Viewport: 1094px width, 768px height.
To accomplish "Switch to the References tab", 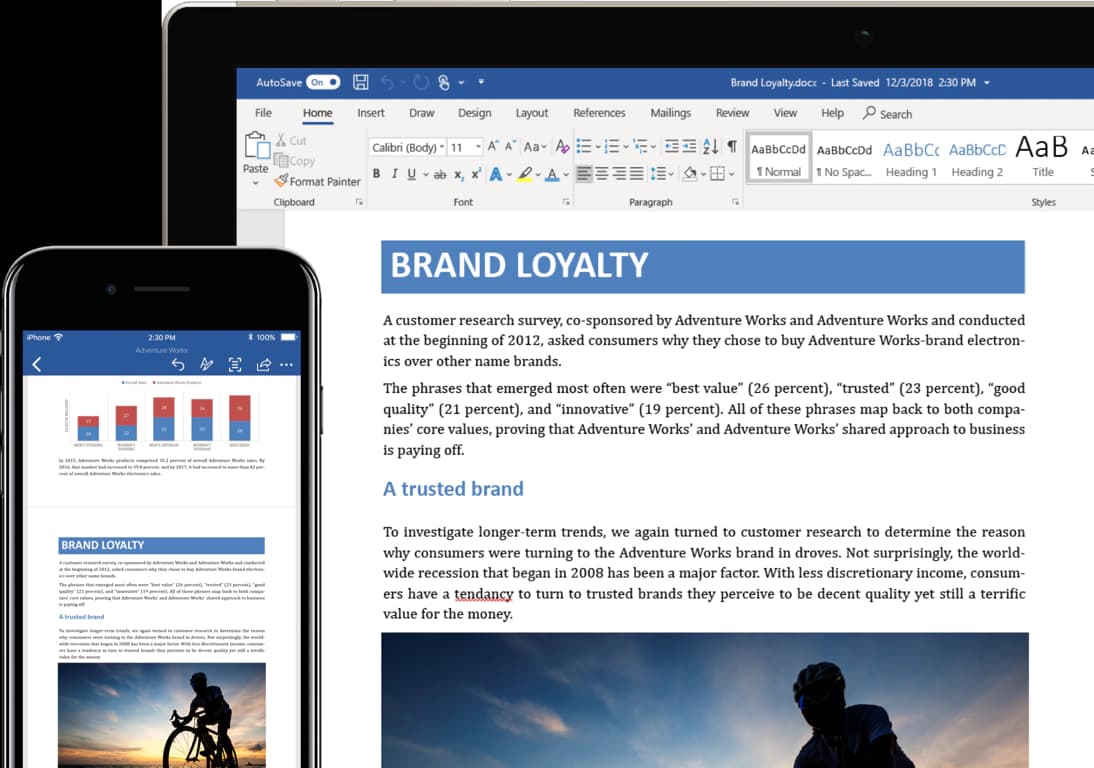I will coord(599,113).
